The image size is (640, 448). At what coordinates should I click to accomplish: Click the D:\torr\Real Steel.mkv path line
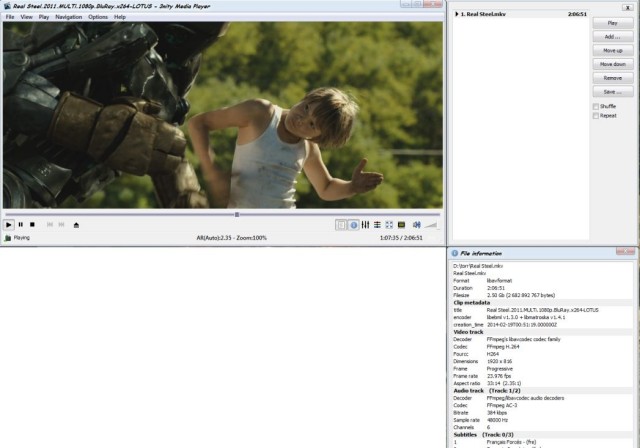tap(478, 266)
